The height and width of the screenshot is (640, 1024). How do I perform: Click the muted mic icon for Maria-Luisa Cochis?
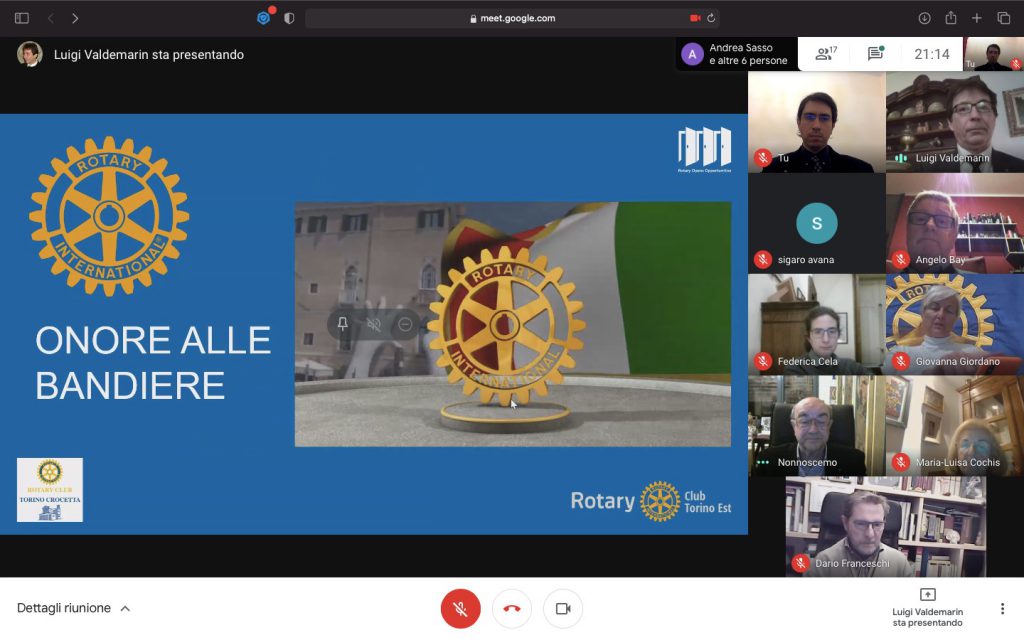[x=901, y=462]
